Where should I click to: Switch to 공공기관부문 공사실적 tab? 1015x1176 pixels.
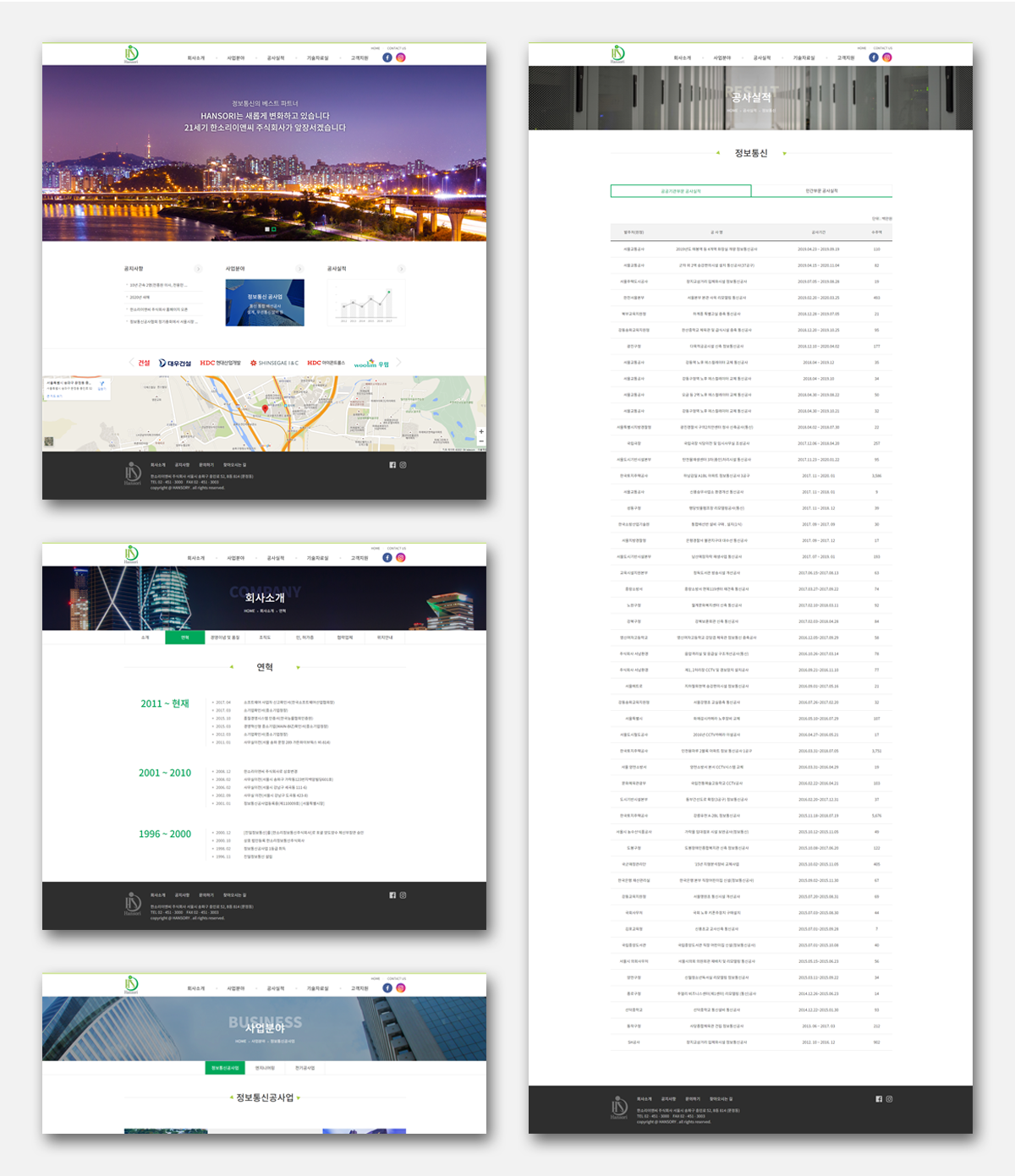[x=681, y=191]
